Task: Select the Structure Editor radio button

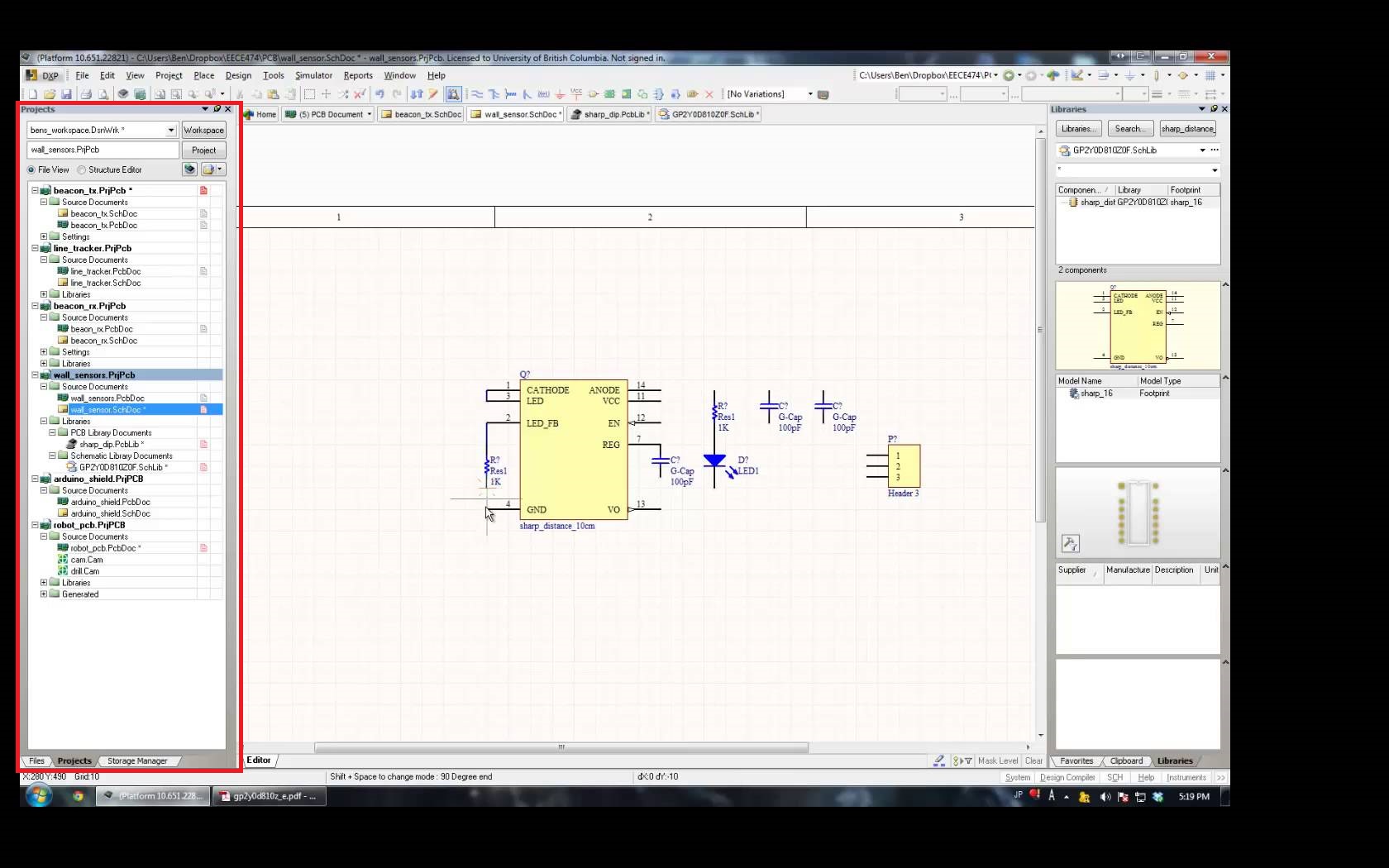Action: [81, 169]
